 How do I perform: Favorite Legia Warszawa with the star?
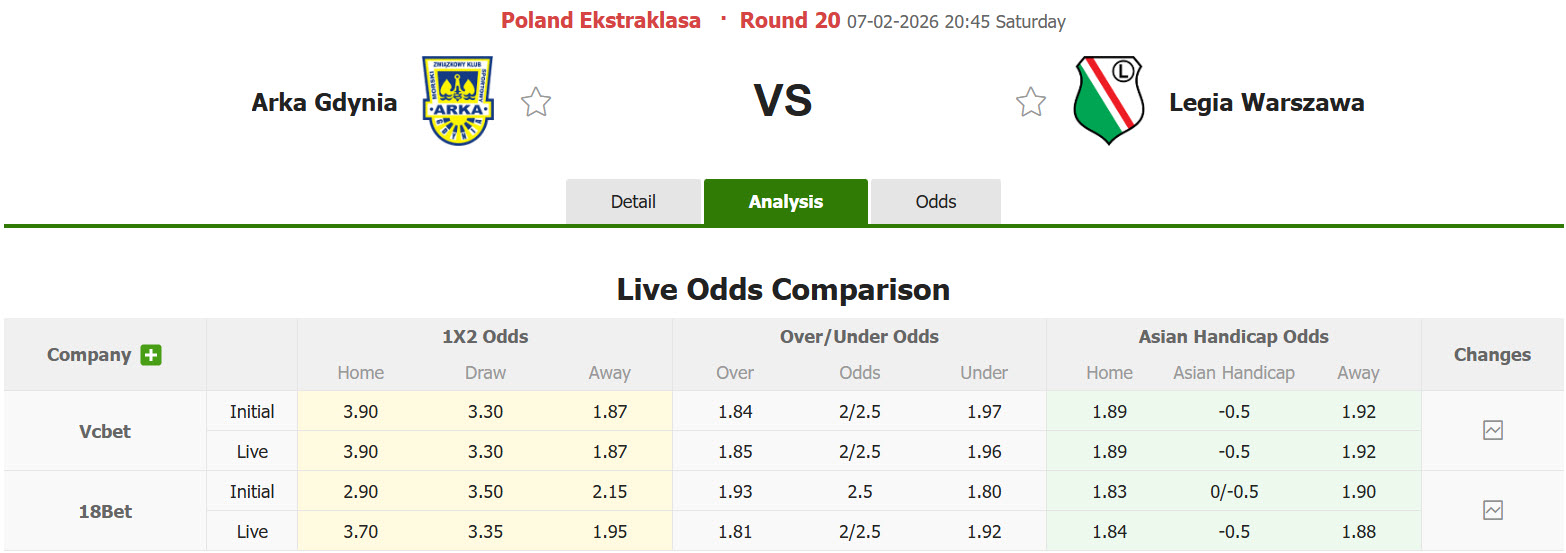pos(1030,102)
